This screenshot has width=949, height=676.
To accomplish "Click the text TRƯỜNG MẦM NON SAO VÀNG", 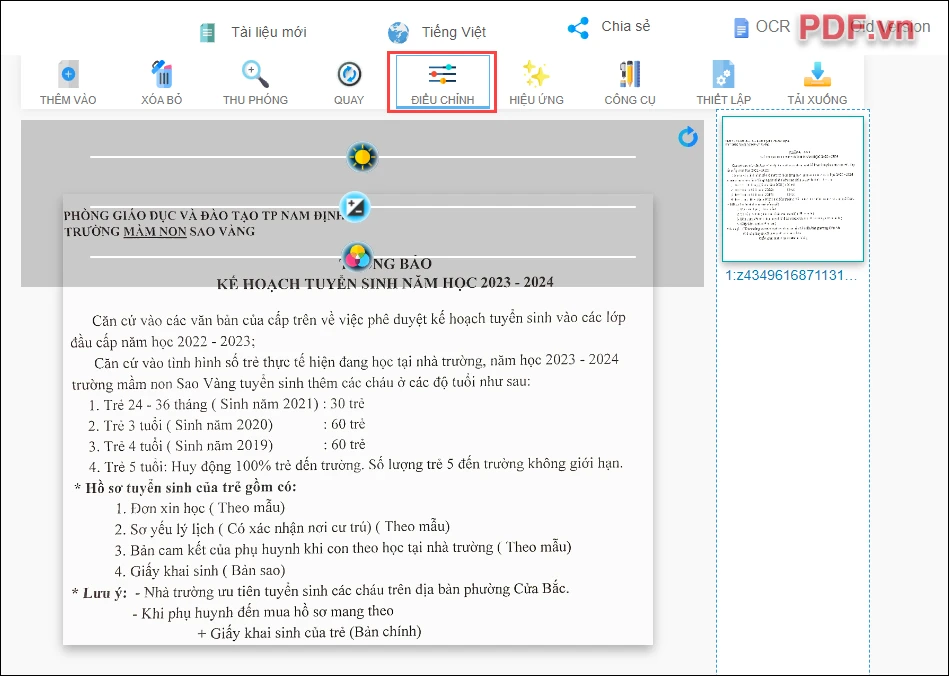I will [160, 231].
